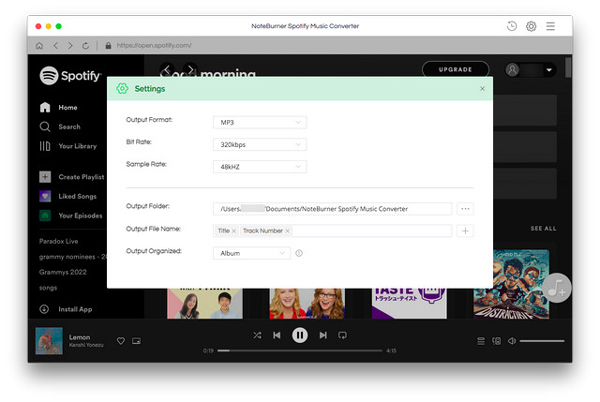Open the play queue icon
This screenshot has height=402, width=600.
click(x=481, y=341)
